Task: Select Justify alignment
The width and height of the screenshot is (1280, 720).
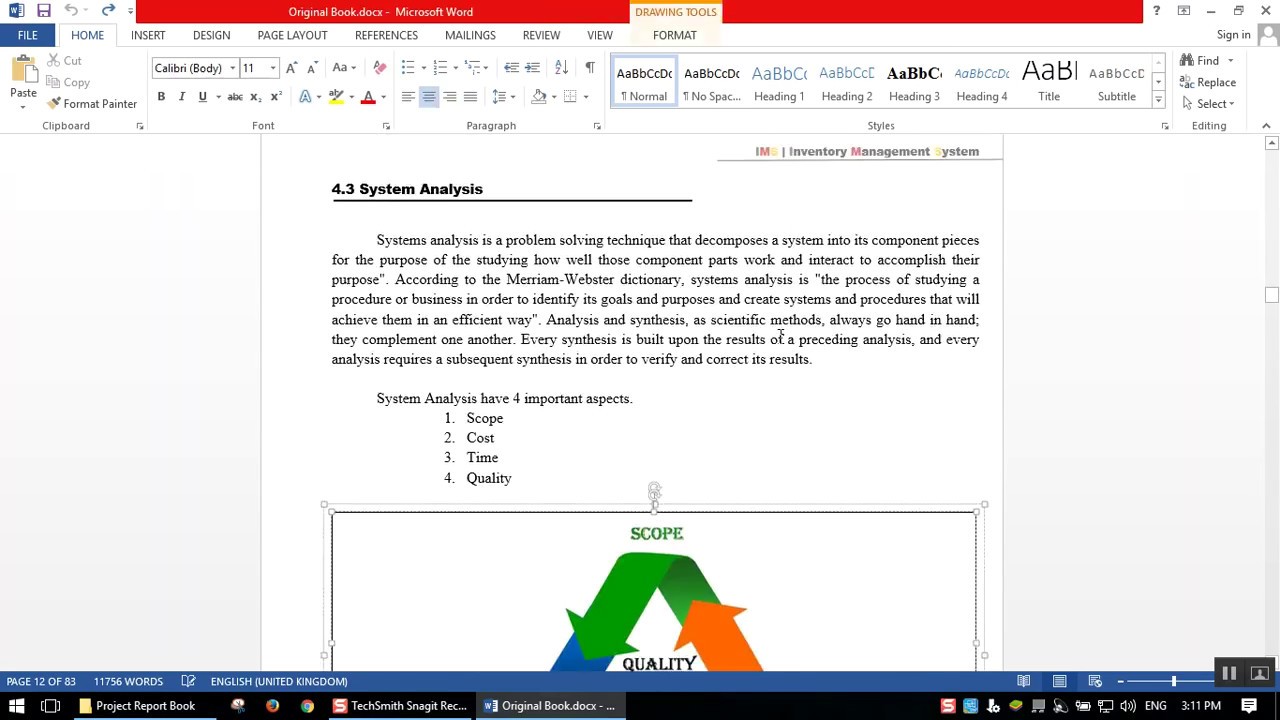Action: pos(470,97)
